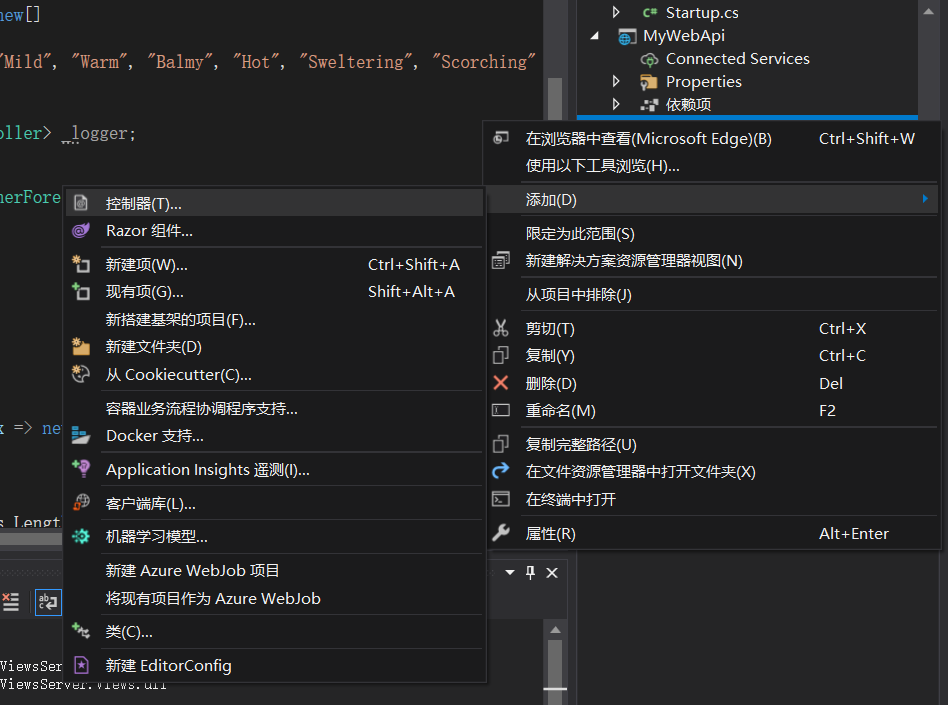The width and height of the screenshot is (948, 705).
Task: Open the 添加(D) submenu arrow
Action: click(x=925, y=199)
